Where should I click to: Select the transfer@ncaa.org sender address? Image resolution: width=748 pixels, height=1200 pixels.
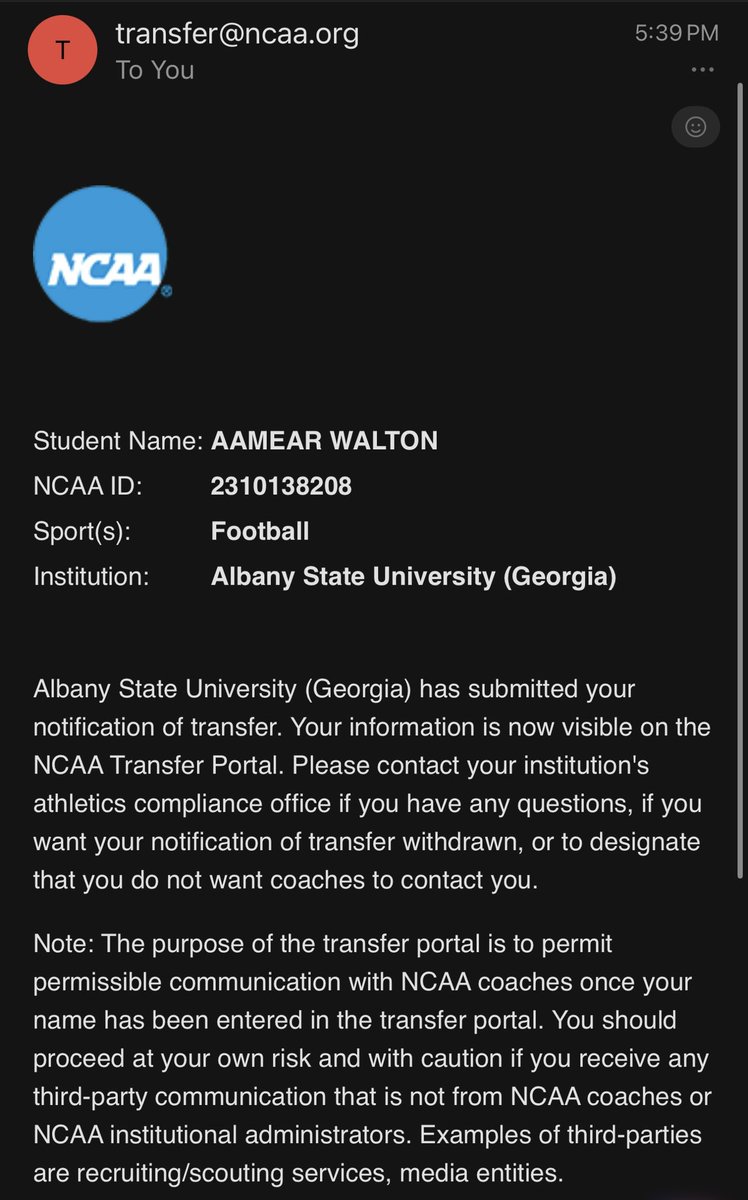coord(237,34)
